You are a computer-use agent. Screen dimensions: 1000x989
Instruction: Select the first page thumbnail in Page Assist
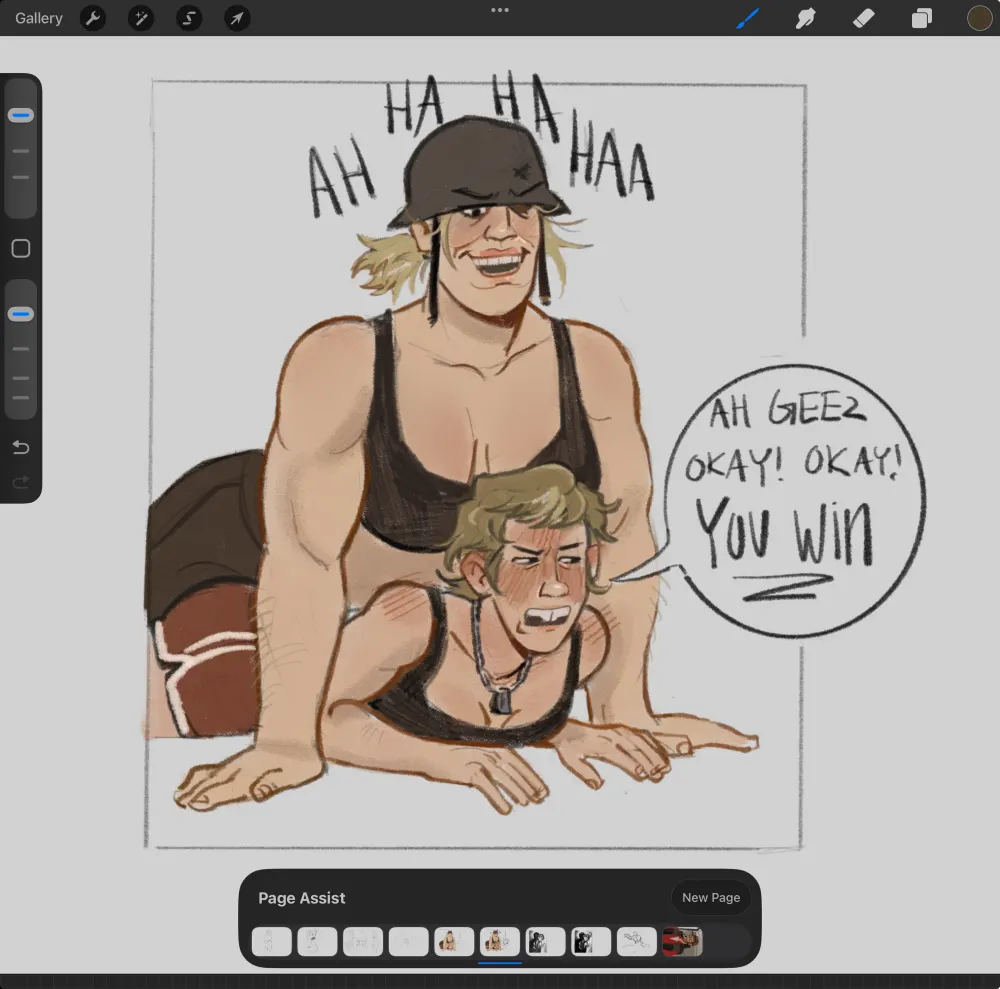[x=271, y=941]
